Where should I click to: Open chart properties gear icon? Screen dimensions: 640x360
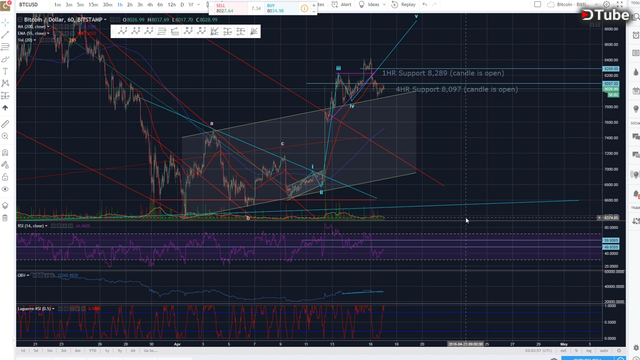point(607,4)
